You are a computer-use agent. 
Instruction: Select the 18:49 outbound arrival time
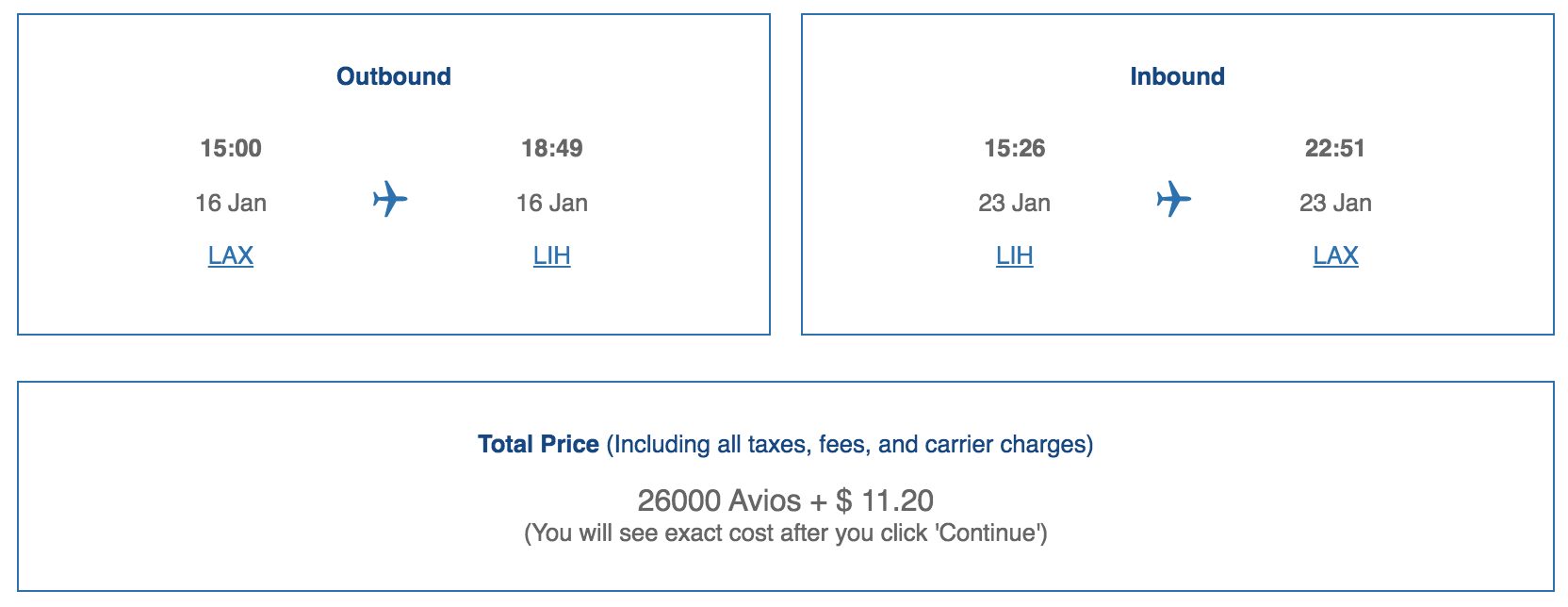tap(551, 148)
